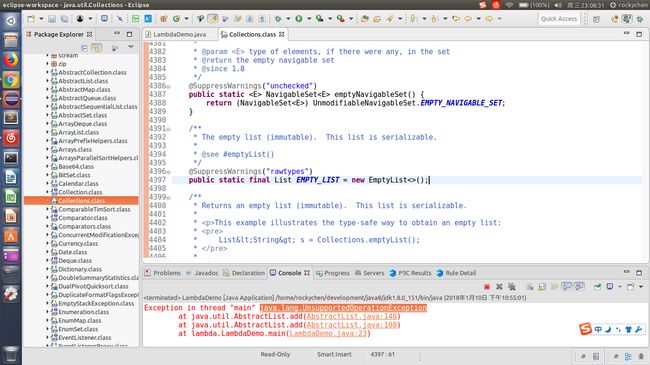Select the Collections.class editor tab
Viewport: 650px width, 365px height.
(x=252, y=34)
